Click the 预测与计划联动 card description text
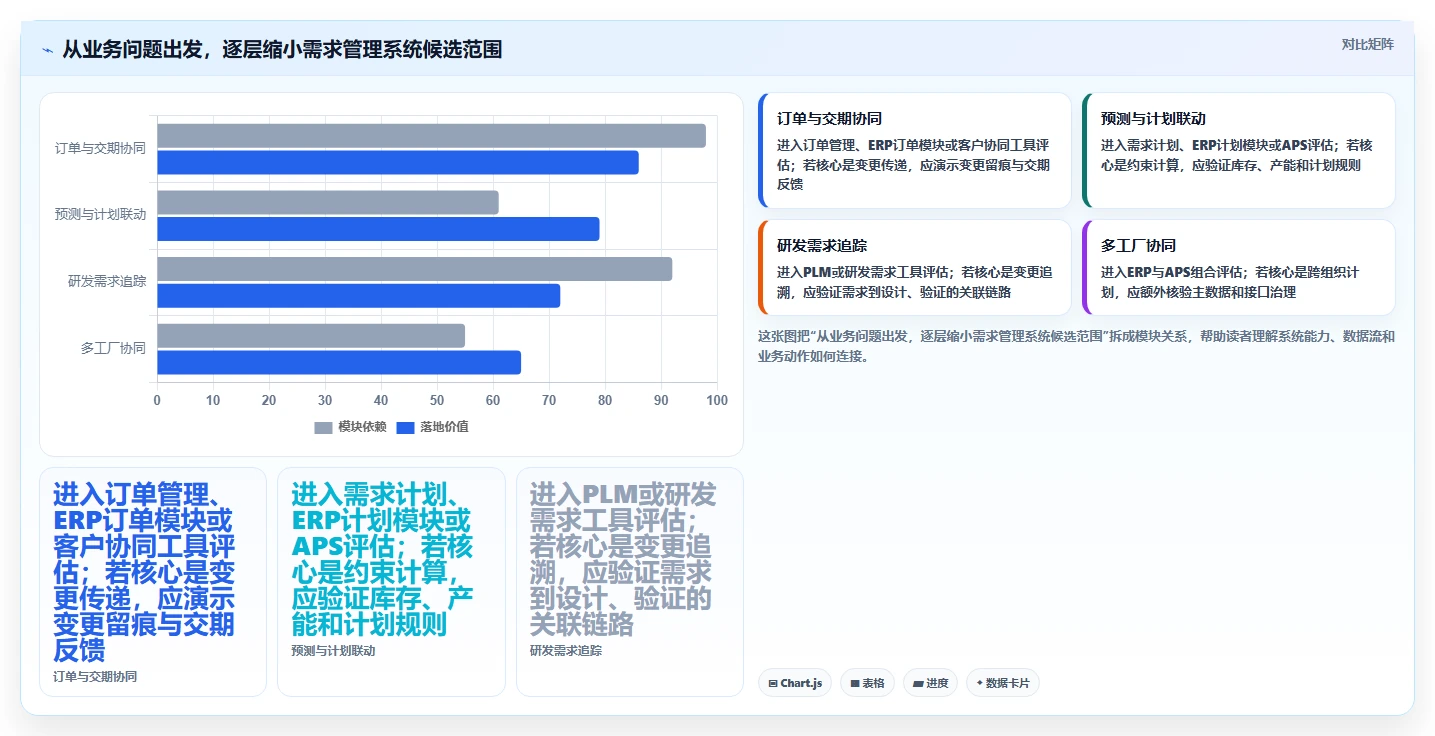This screenshot has height=736, width=1435. click(1237, 155)
